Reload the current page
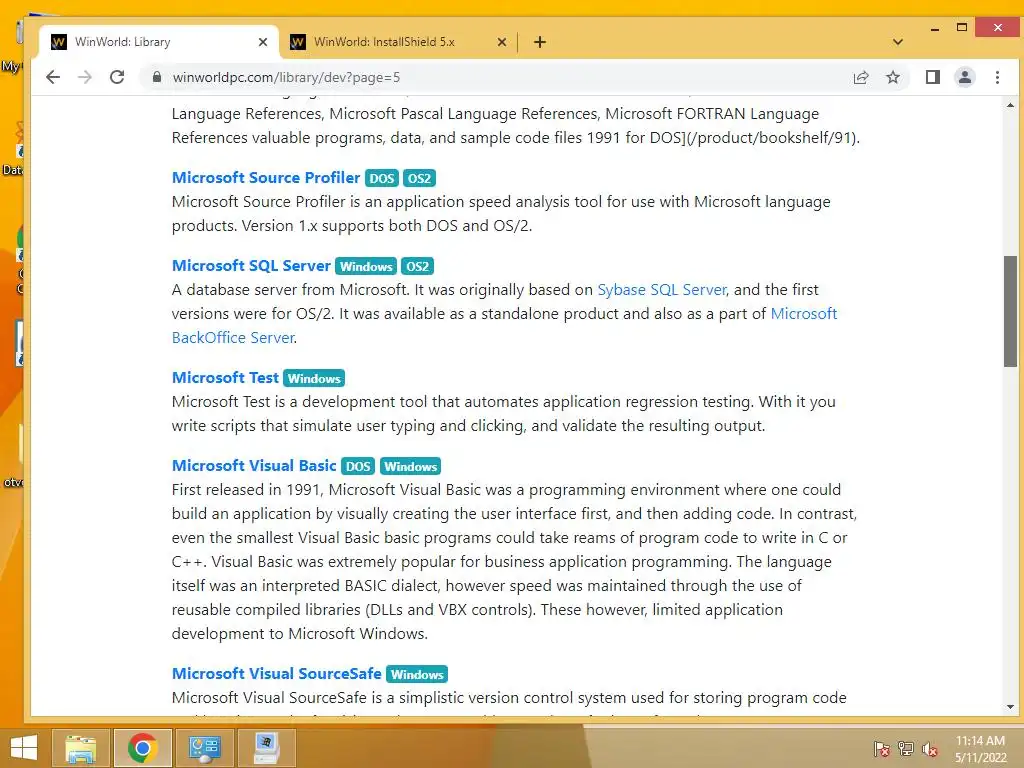Screen dimensions: 1024x768 point(117,77)
